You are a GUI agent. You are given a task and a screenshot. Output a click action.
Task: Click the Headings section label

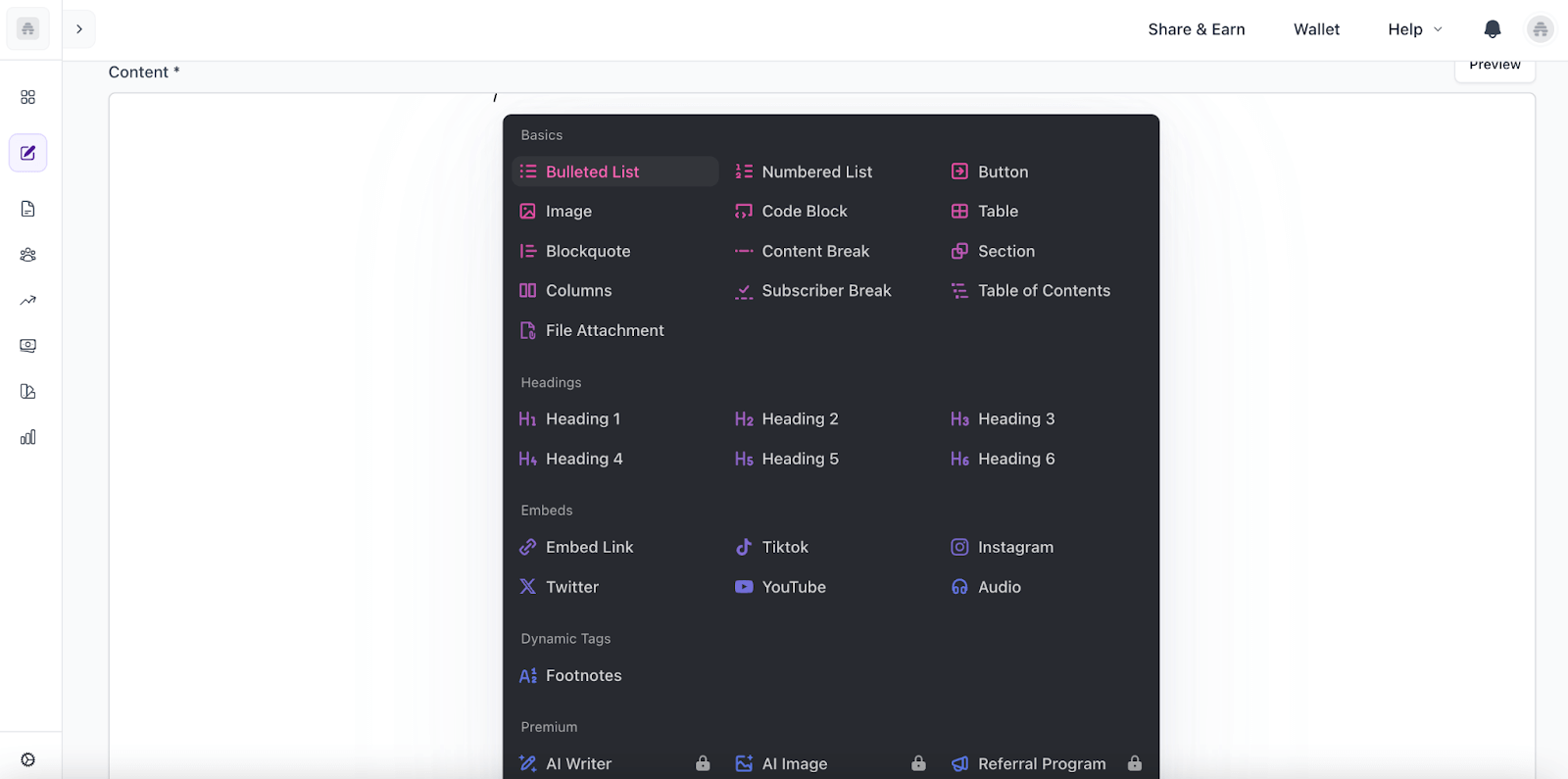click(x=551, y=382)
